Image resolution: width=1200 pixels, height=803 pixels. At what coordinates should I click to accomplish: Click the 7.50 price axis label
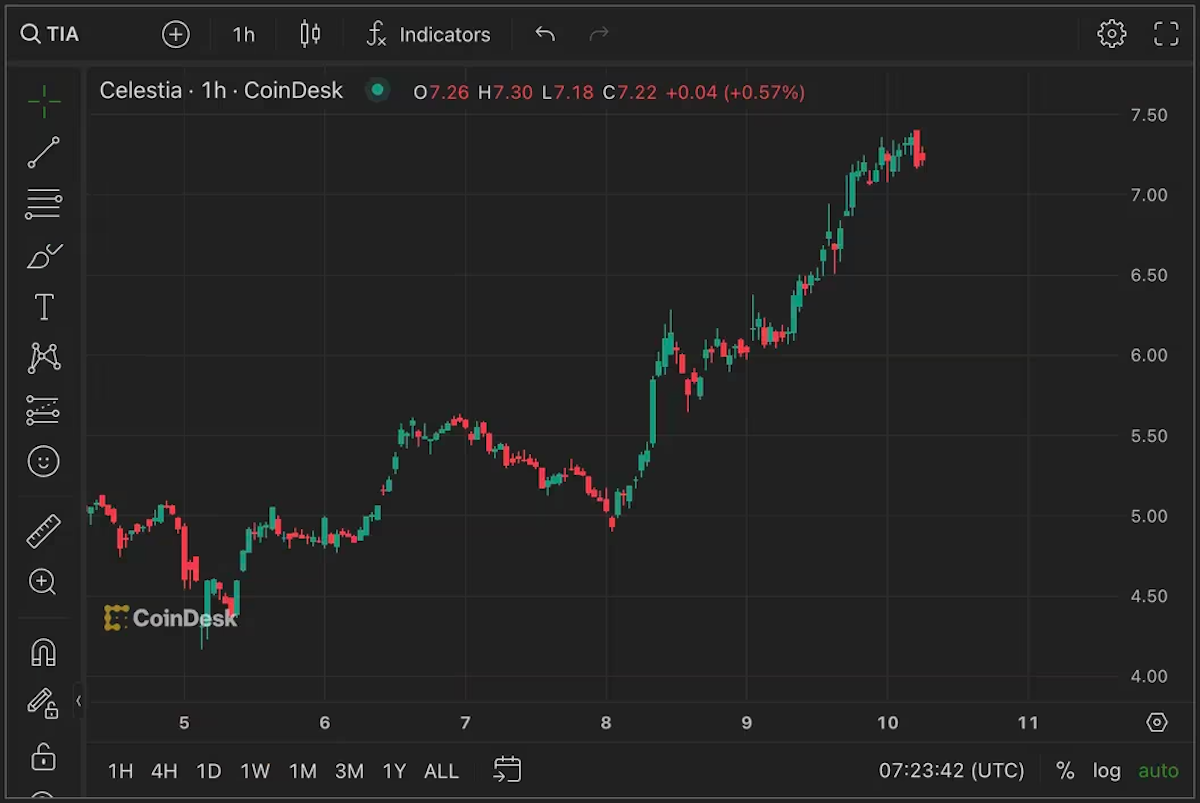[1149, 115]
